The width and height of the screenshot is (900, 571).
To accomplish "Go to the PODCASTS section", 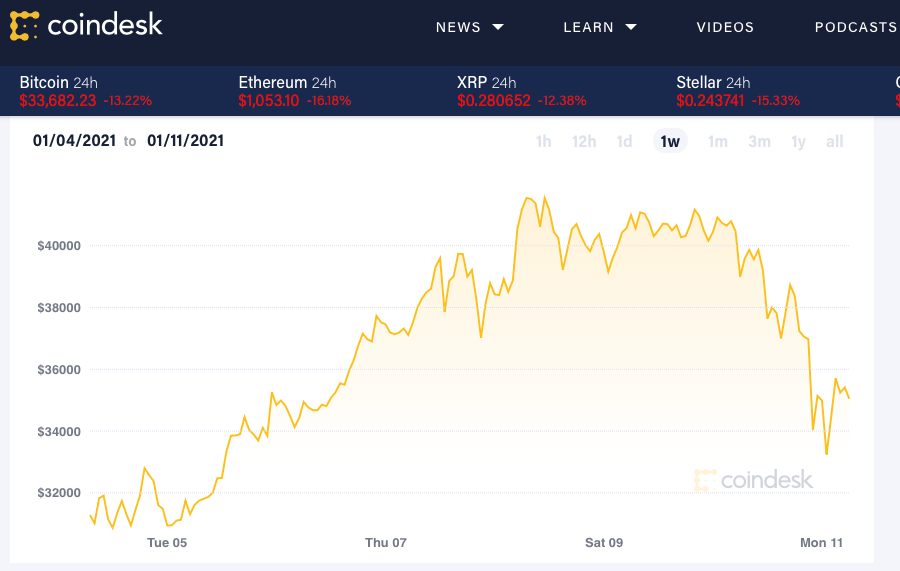I will pos(856,27).
